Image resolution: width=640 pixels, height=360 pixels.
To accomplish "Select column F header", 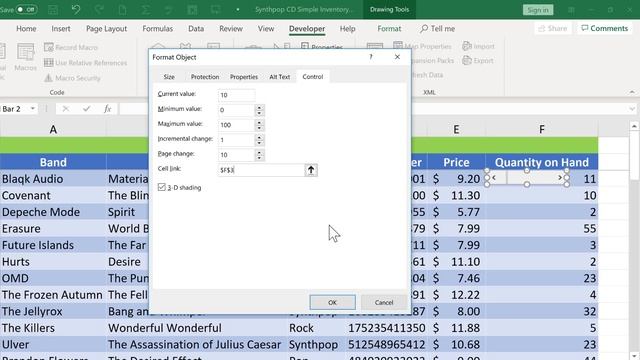I will 542,129.
